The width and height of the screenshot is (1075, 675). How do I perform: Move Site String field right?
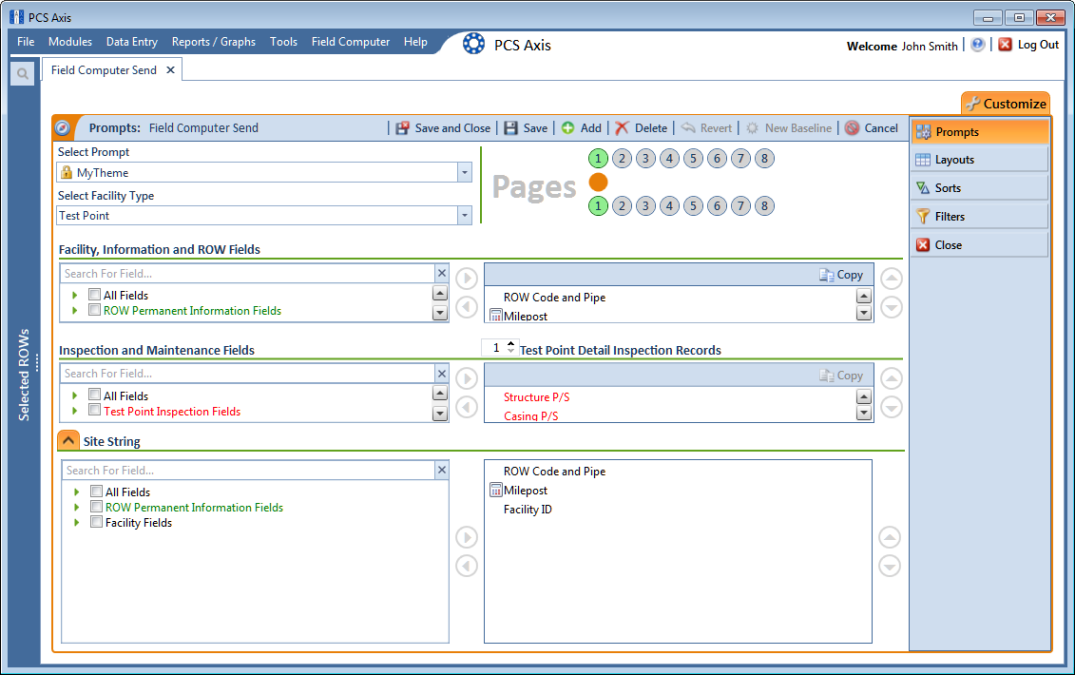(467, 537)
